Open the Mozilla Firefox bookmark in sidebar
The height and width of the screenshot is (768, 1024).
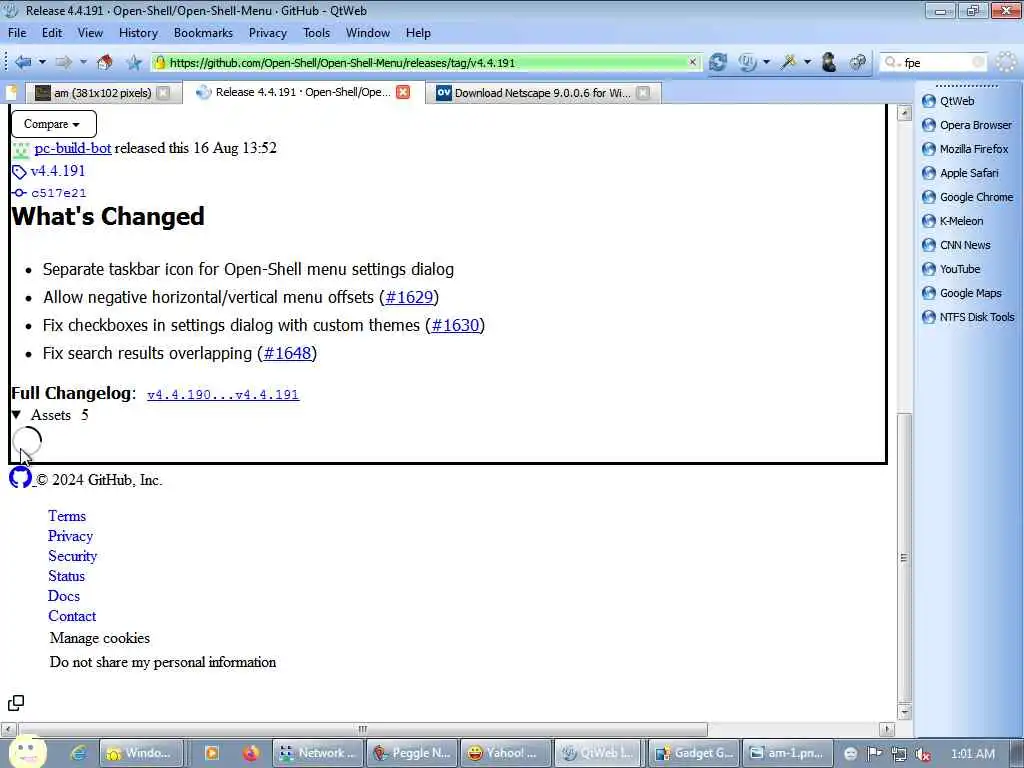(965, 149)
